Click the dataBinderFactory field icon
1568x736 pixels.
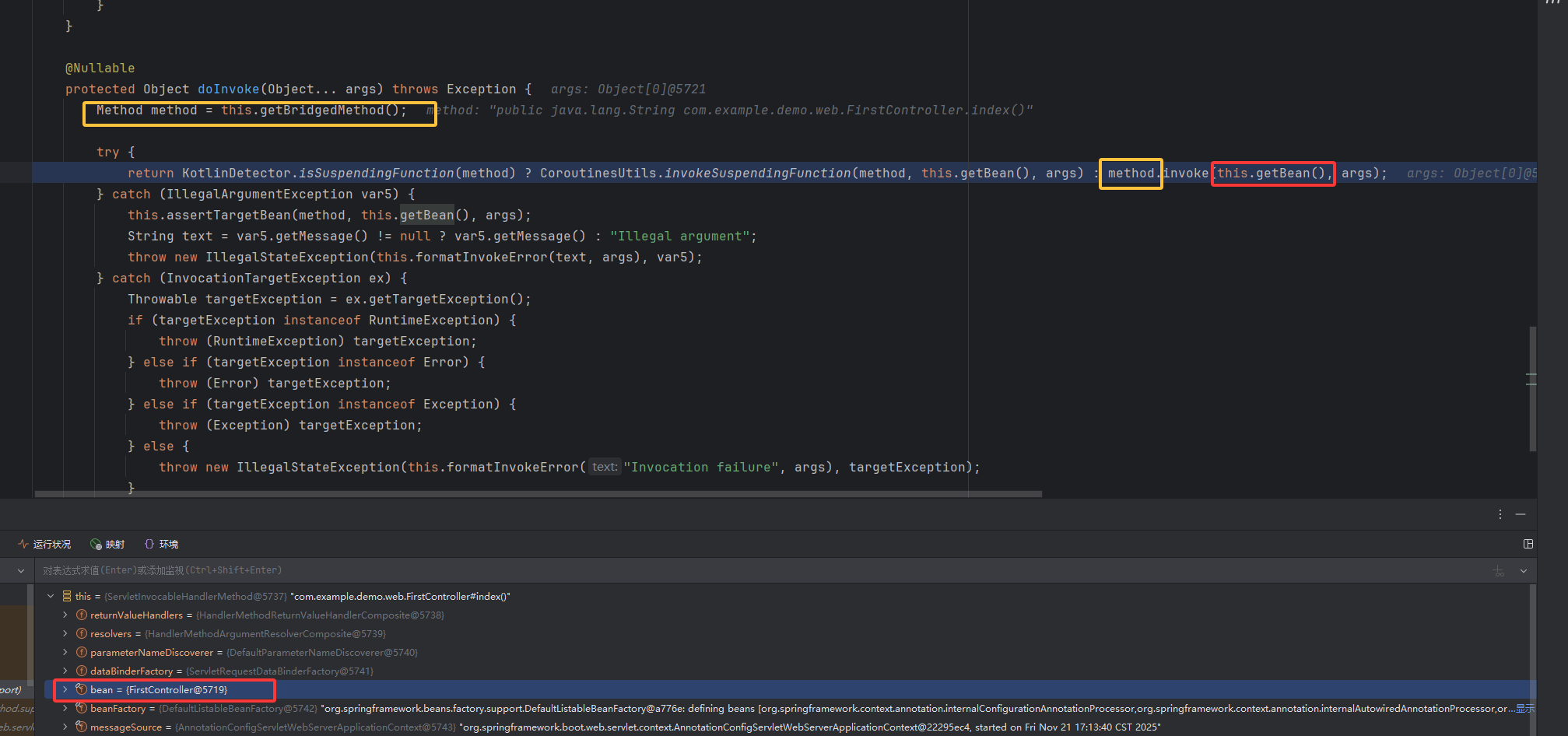pyautogui.click(x=81, y=671)
